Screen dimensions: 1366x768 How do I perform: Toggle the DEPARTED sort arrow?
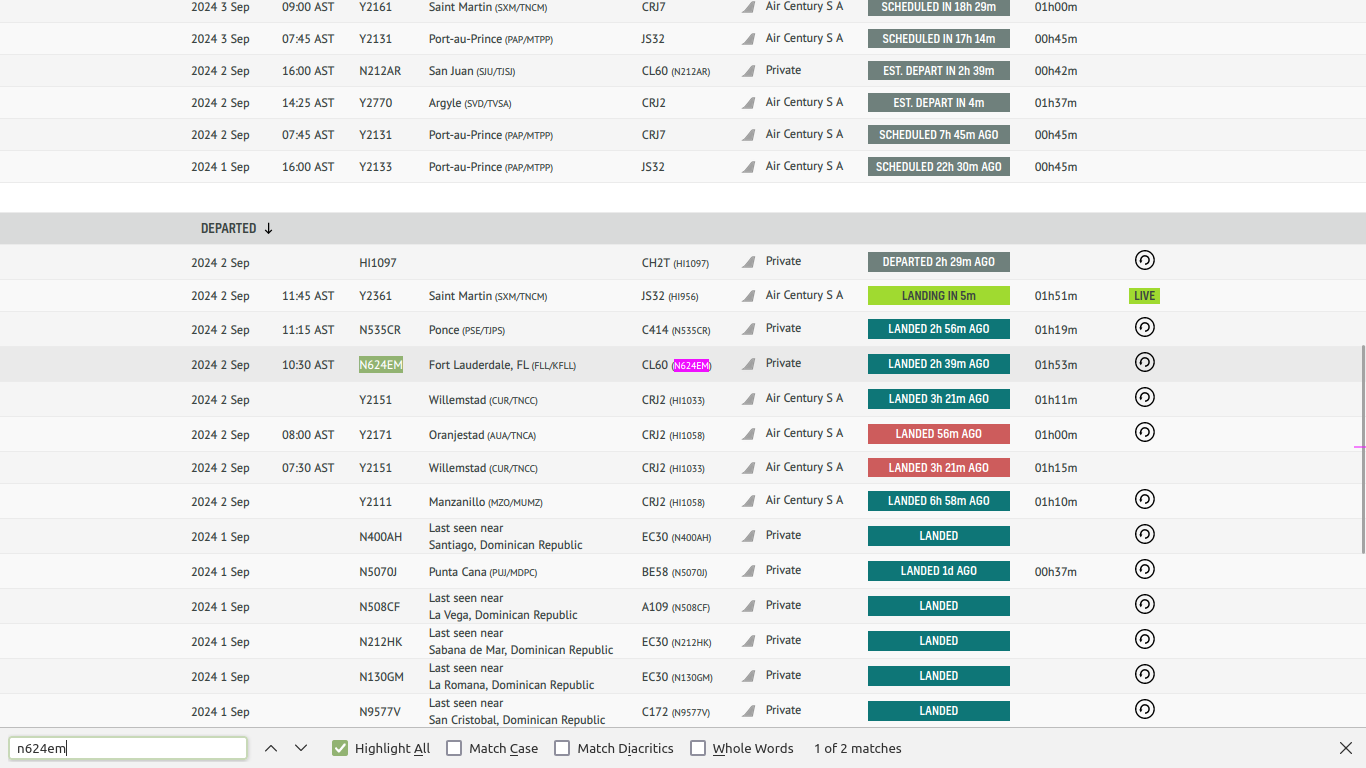pos(268,228)
